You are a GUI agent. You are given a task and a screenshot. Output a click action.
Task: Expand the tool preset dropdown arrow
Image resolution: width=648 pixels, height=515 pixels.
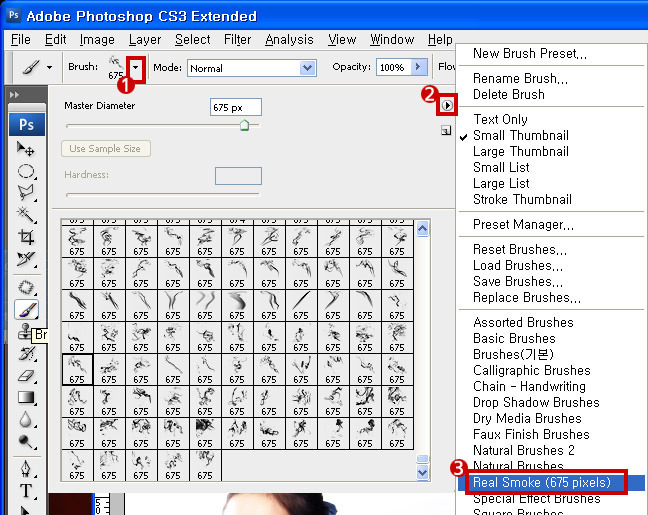click(50, 67)
